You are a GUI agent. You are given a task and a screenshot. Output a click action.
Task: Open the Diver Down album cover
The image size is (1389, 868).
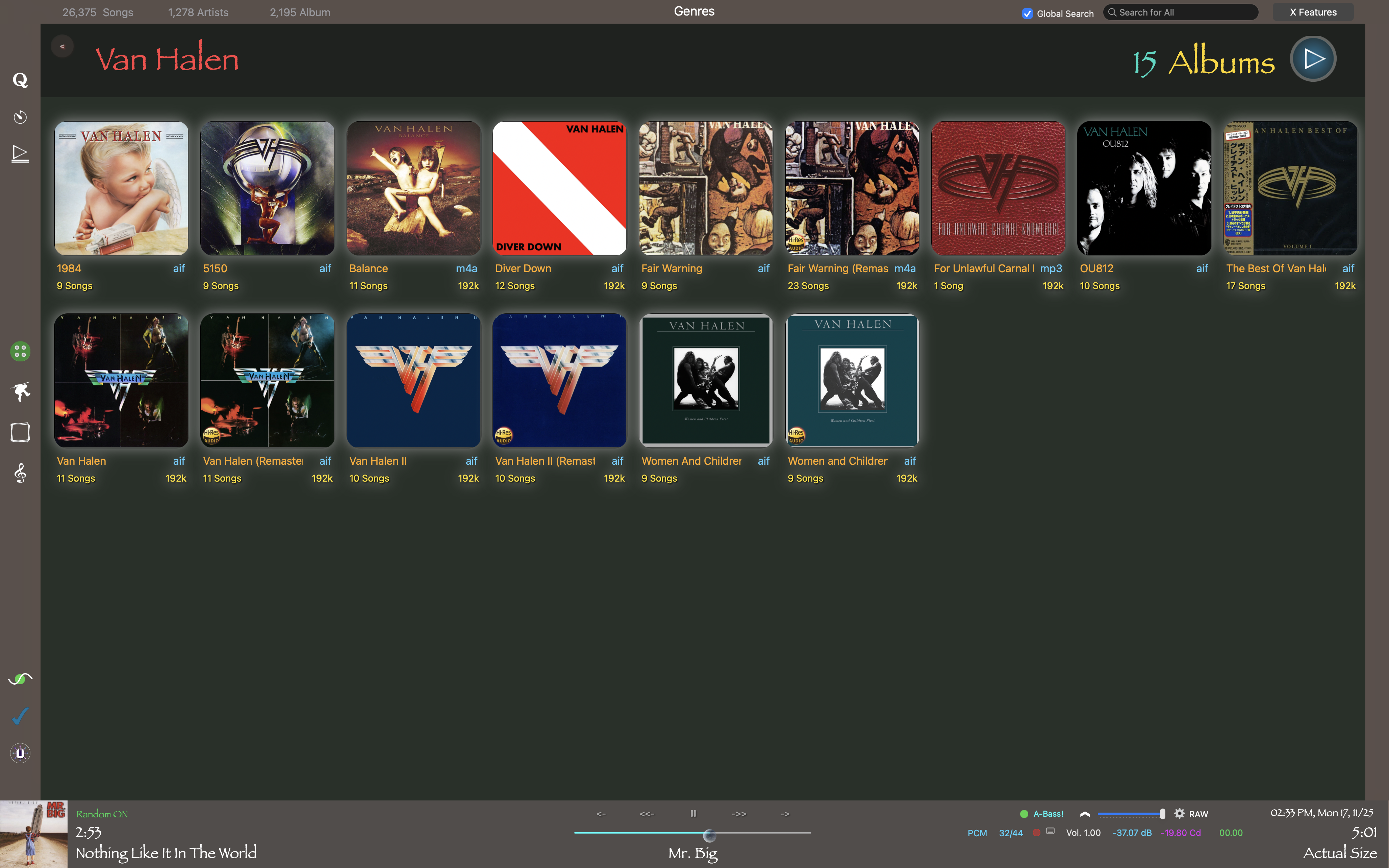coord(559,188)
